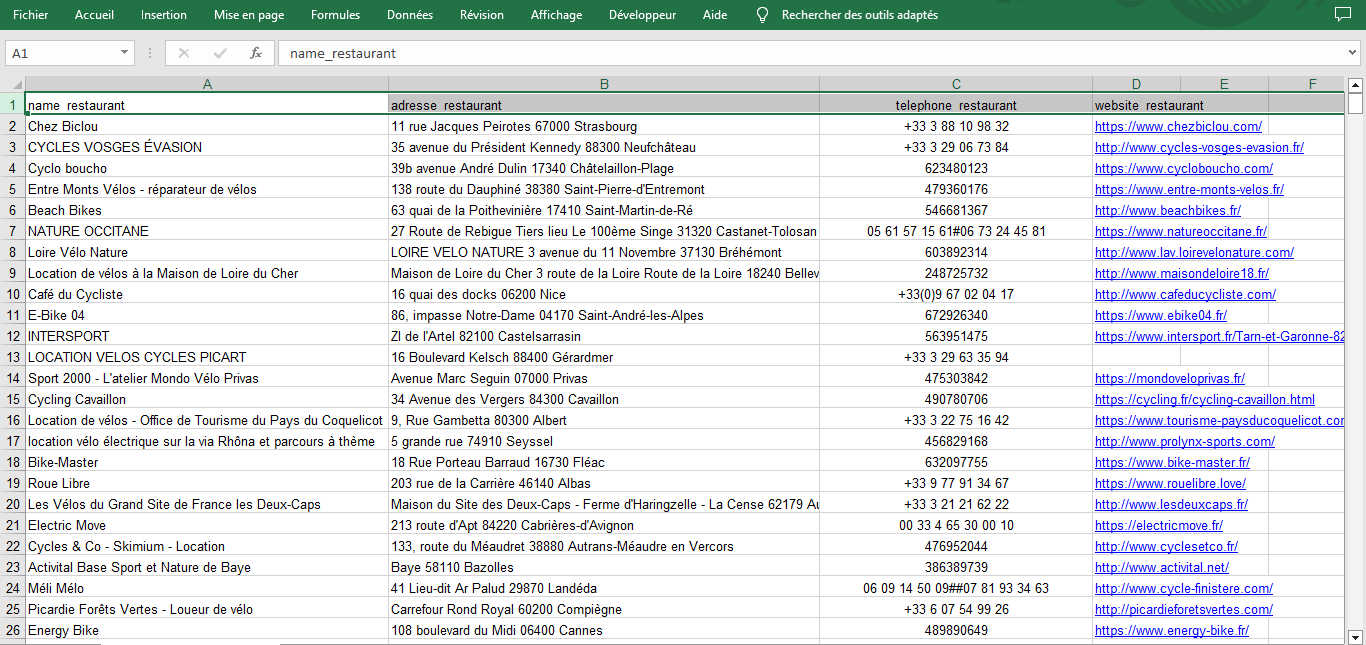Switch to the Accueil tab
The height and width of the screenshot is (645, 1366).
coord(95,15)
